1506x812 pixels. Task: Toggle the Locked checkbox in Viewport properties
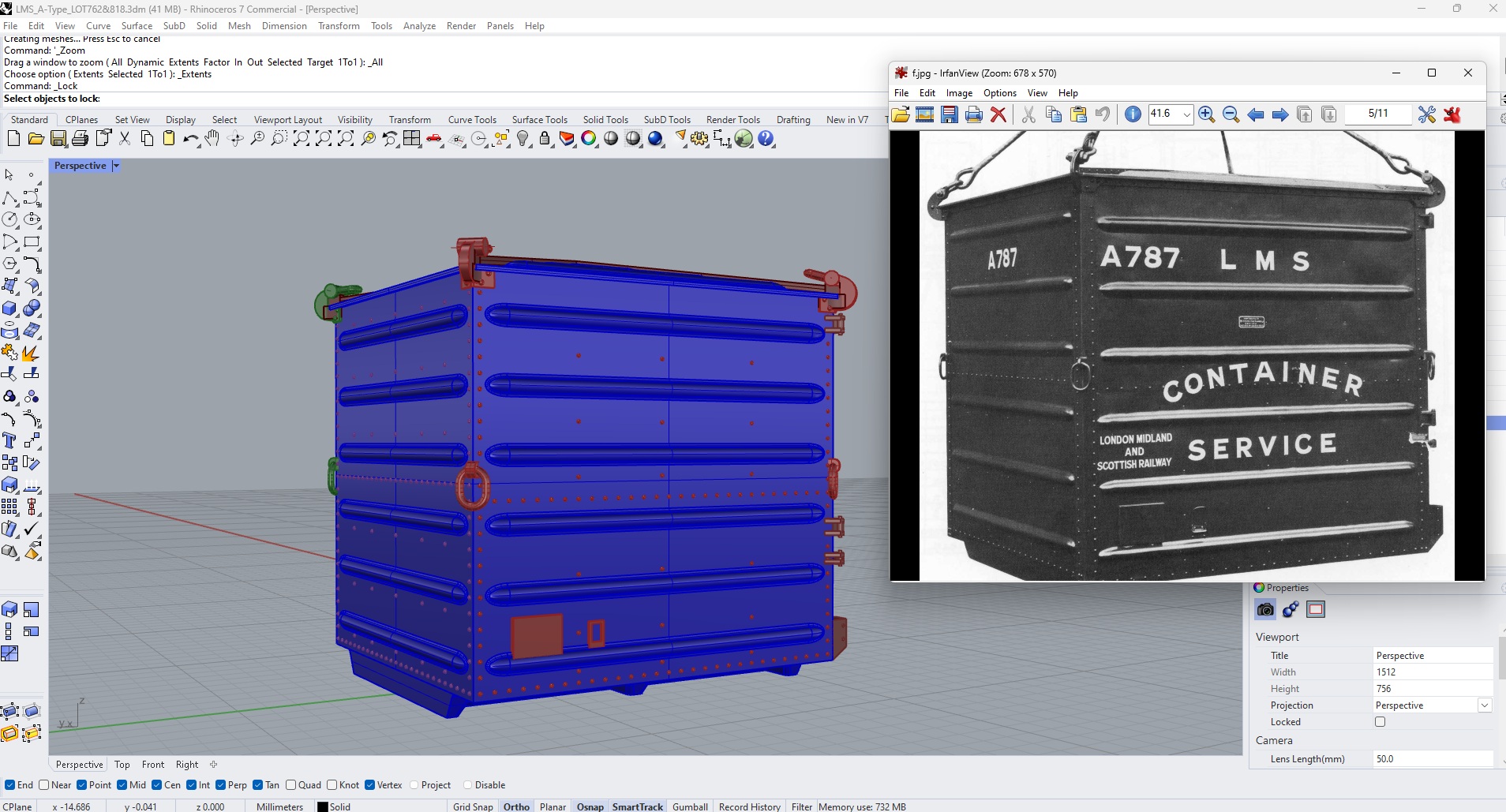(x=1380, y=721)
